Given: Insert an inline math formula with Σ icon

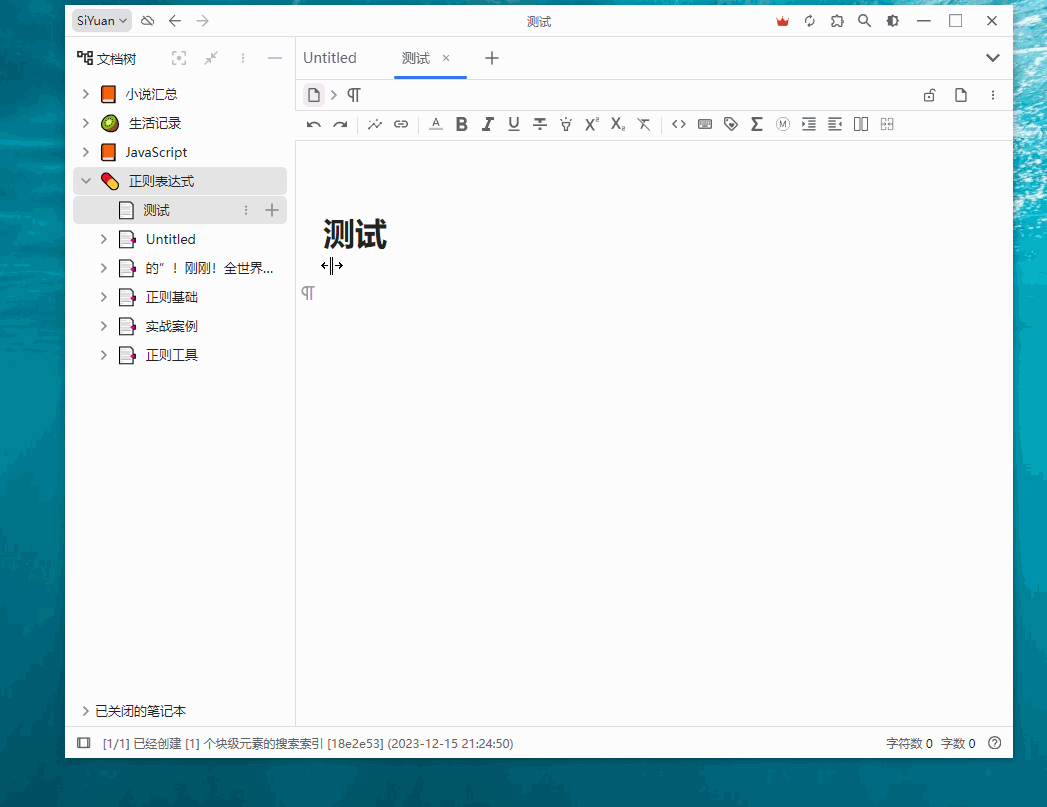Looking at the screenshot, I should tap(757, 124).
